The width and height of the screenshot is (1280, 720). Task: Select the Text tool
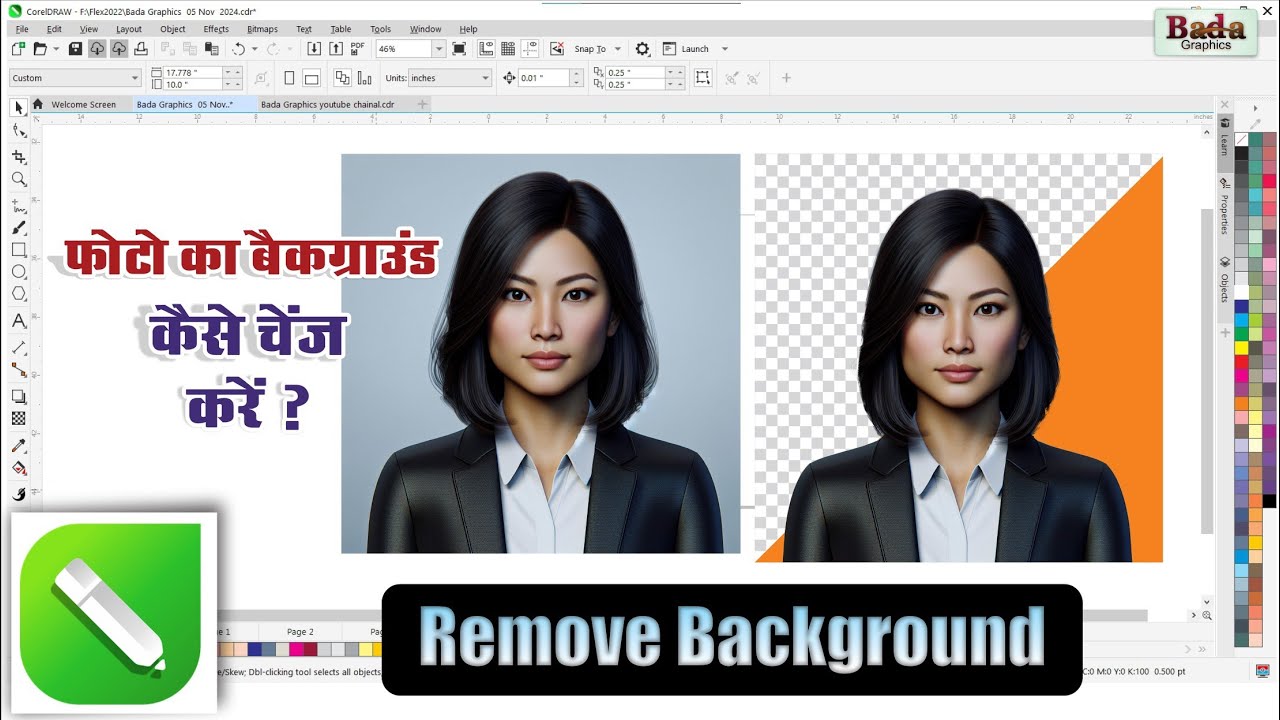click(19, 321)
